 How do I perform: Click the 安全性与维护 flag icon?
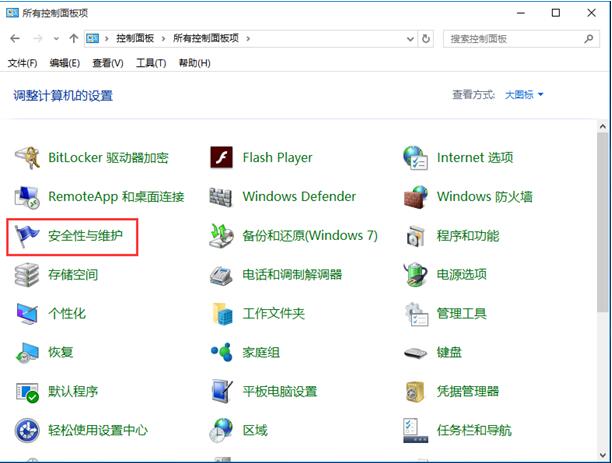27,236
